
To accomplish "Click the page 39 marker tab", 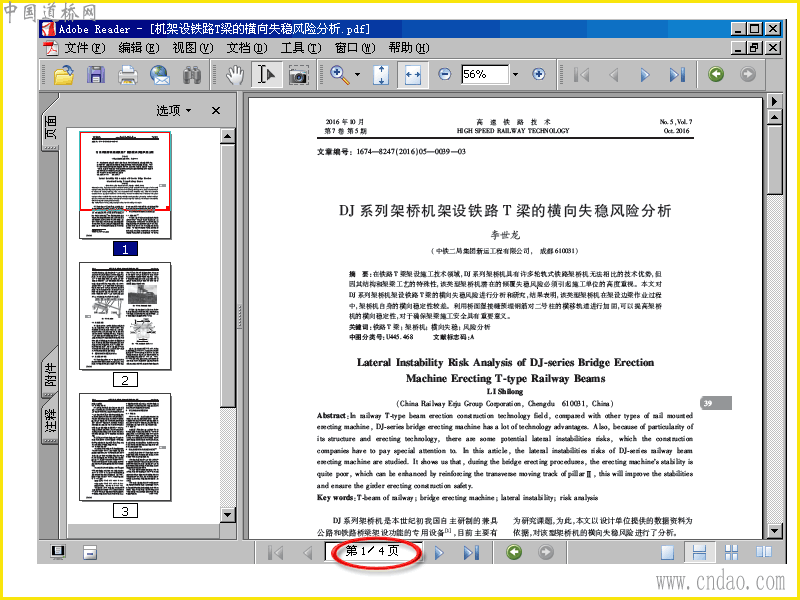I will pyautogui.click(x=715, y=403).
